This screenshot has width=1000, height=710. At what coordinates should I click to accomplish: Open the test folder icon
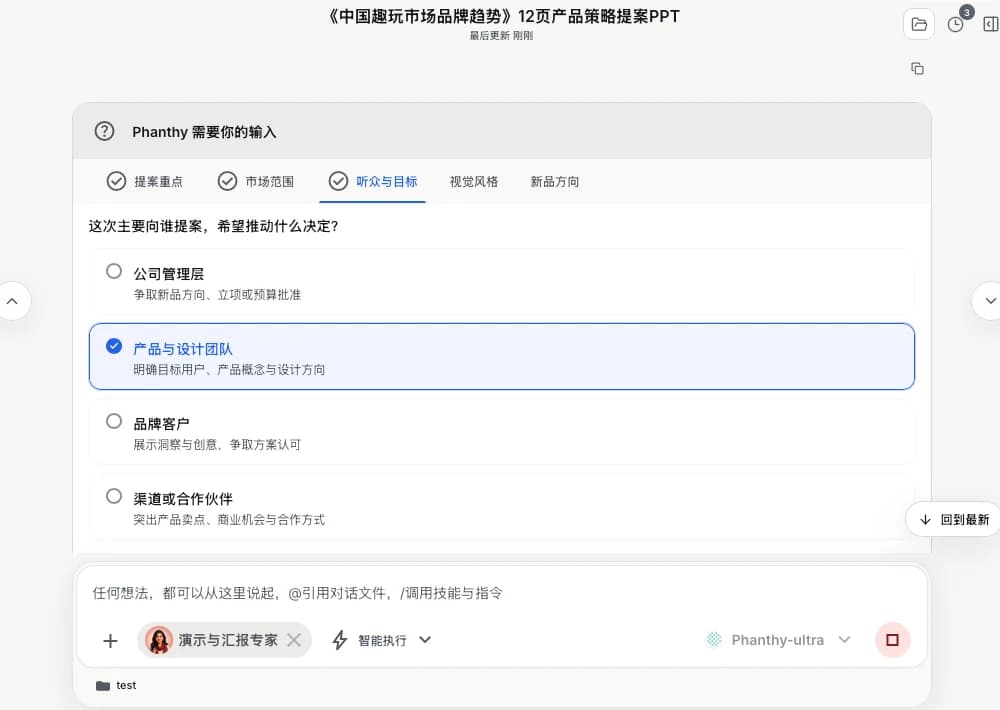(x=103, y=686)
